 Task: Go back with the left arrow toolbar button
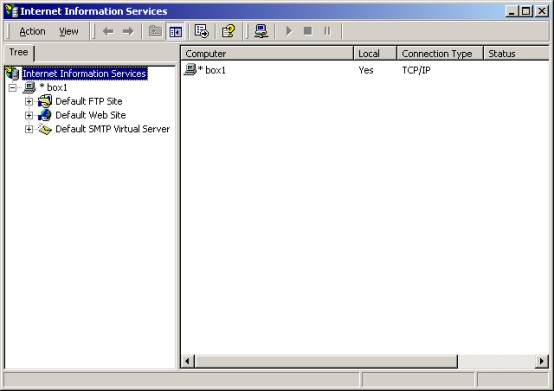(108, 31)
